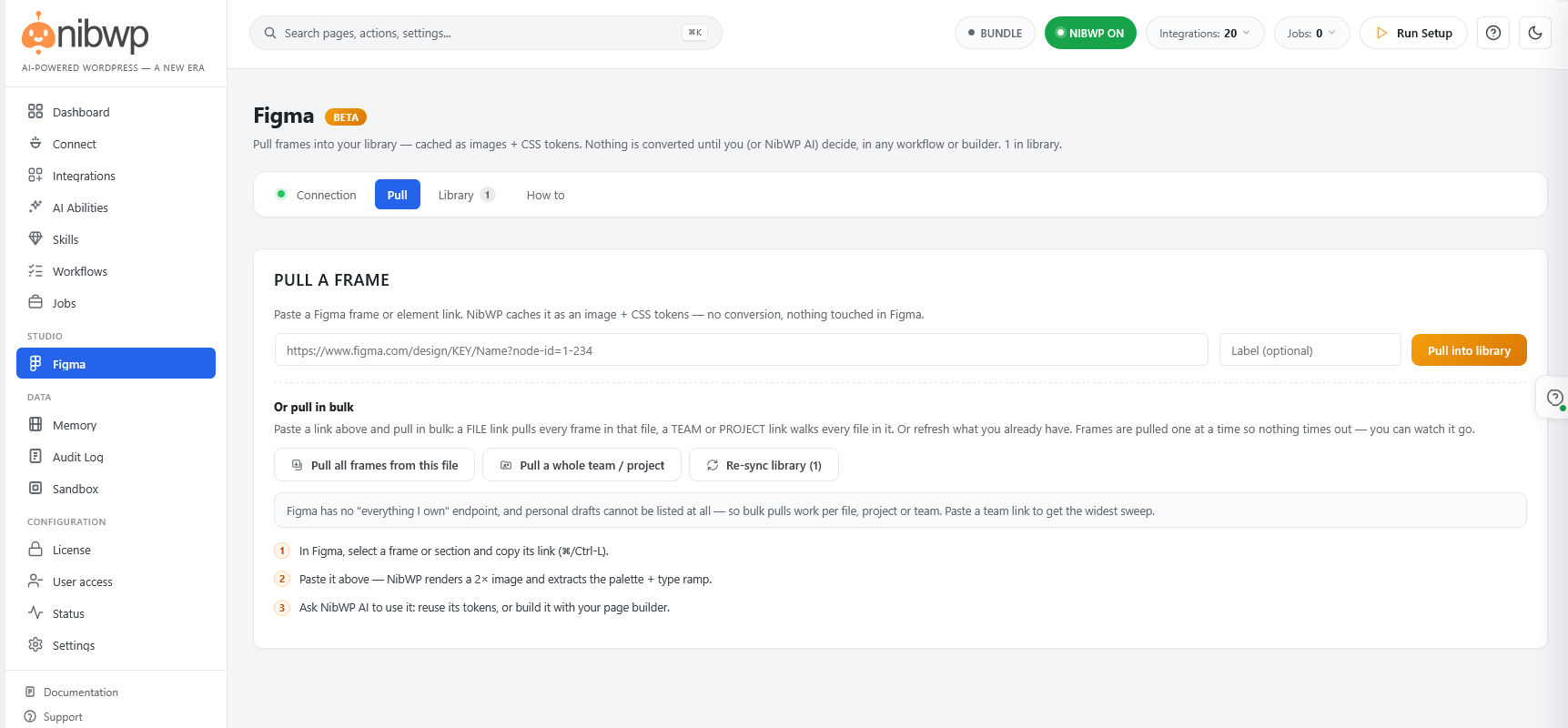Click Re-sync library (1) button
The image size is (1568, 728).
pyautogui.click(x=764, y=465)
